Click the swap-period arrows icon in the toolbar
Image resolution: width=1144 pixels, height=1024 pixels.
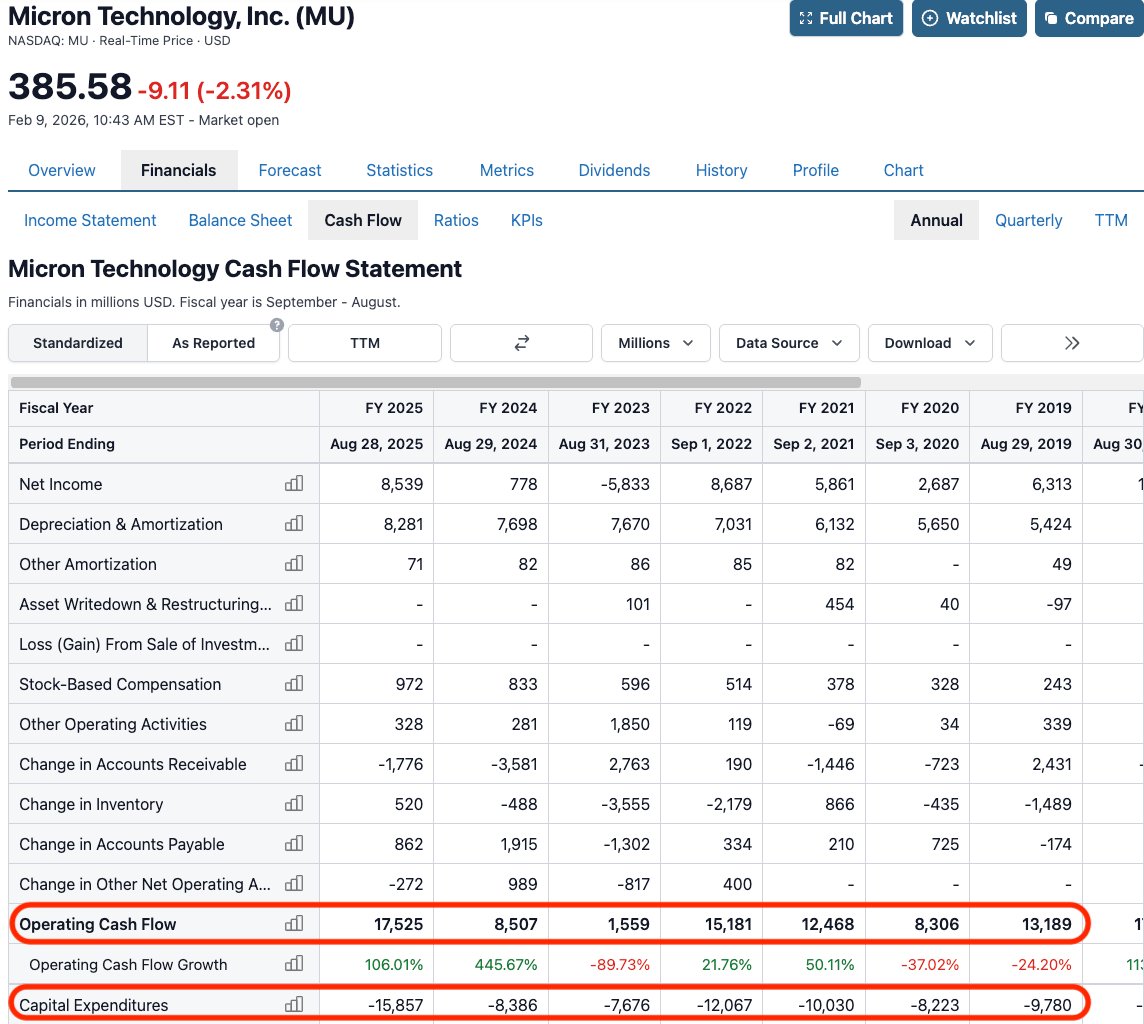click(x=521, y=343)
